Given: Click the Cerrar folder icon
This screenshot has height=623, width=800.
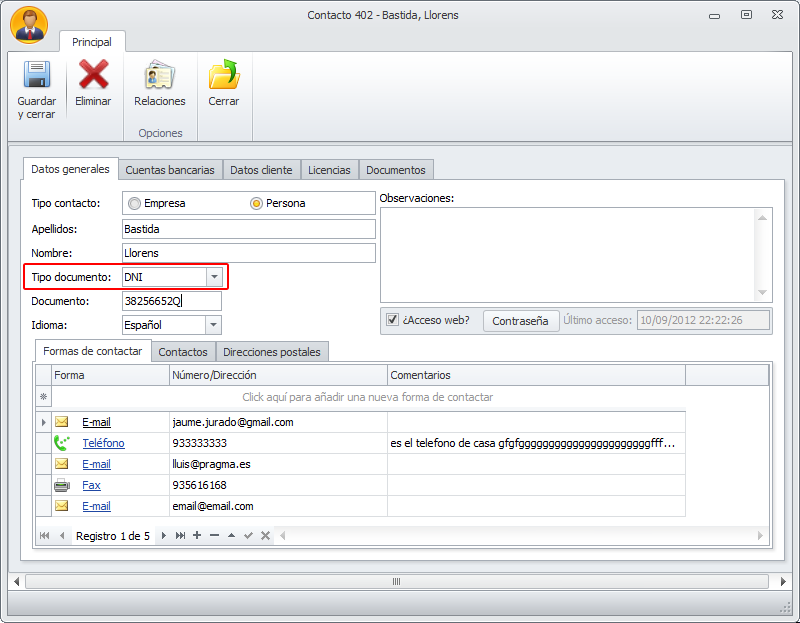Looking at the screenshot, I should coord(223,74).
